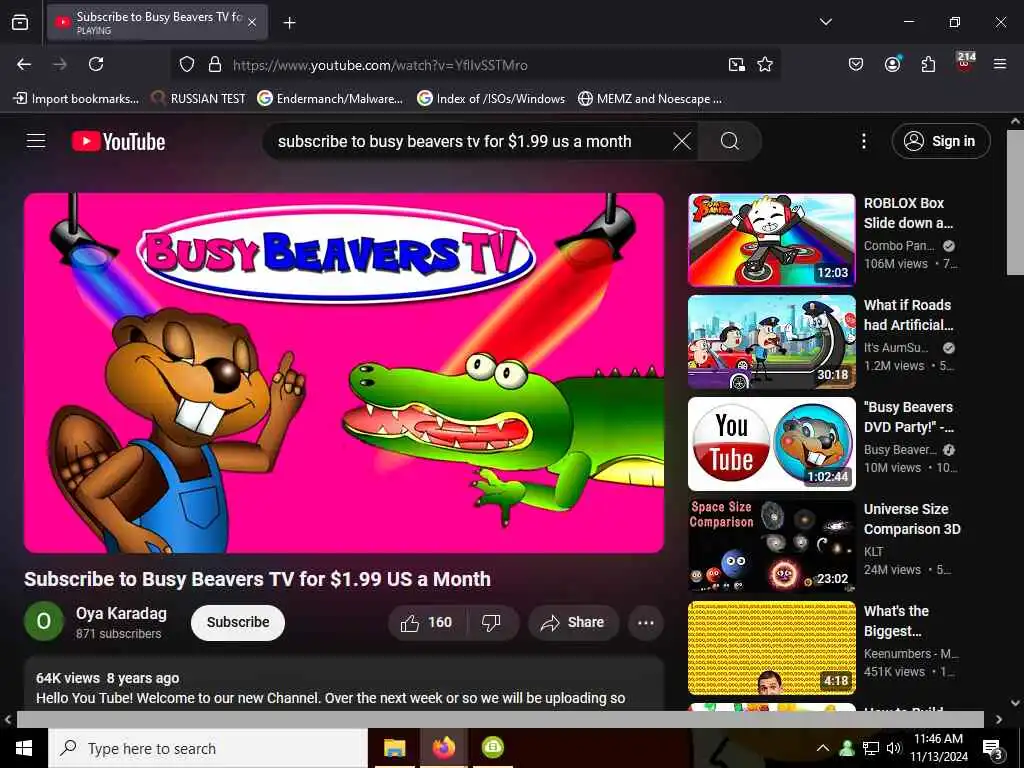Viewport: 1024px width, 768px height.
Task: Subscribe to Oya Karadag channel
Action: pos(238,622)
